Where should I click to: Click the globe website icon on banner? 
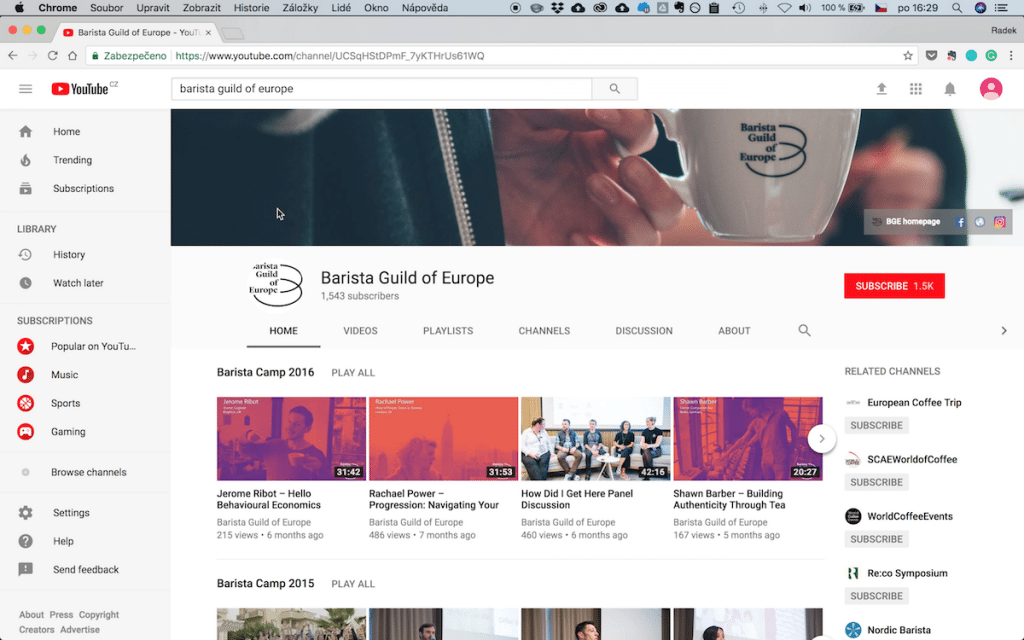[x=980, y=222]
